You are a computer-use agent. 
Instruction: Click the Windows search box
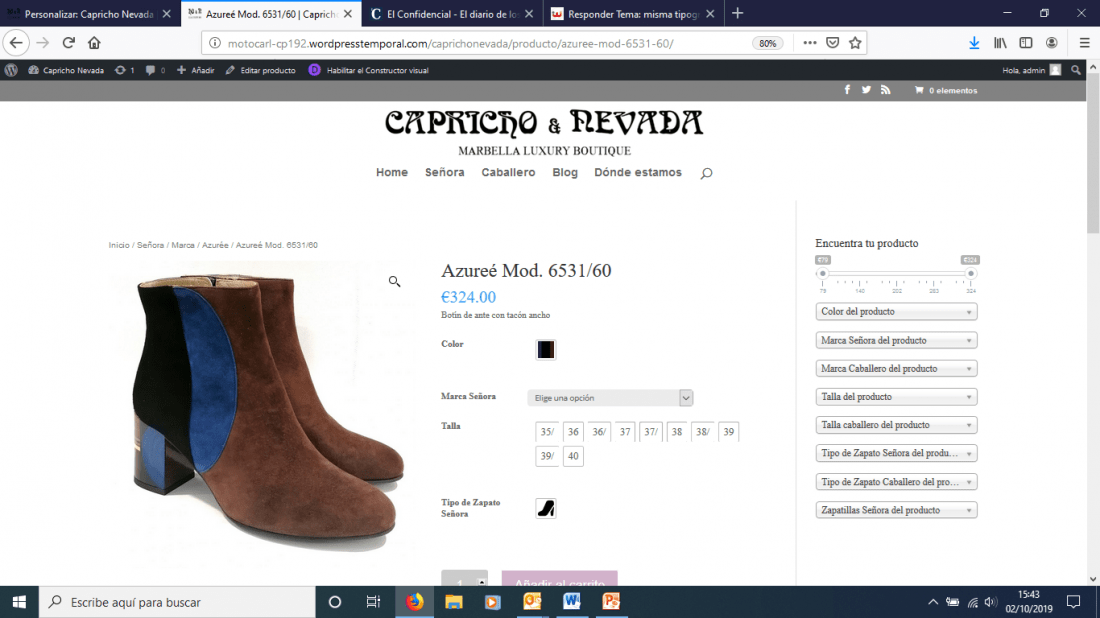[x=177, y=602]
